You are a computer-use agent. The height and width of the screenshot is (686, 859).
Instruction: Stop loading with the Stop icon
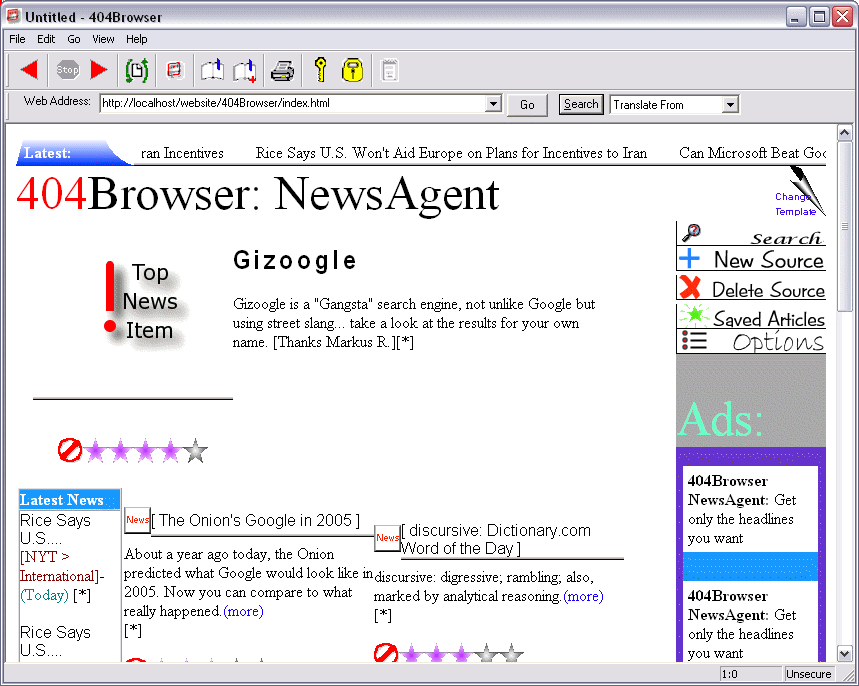tap(67, 70)
